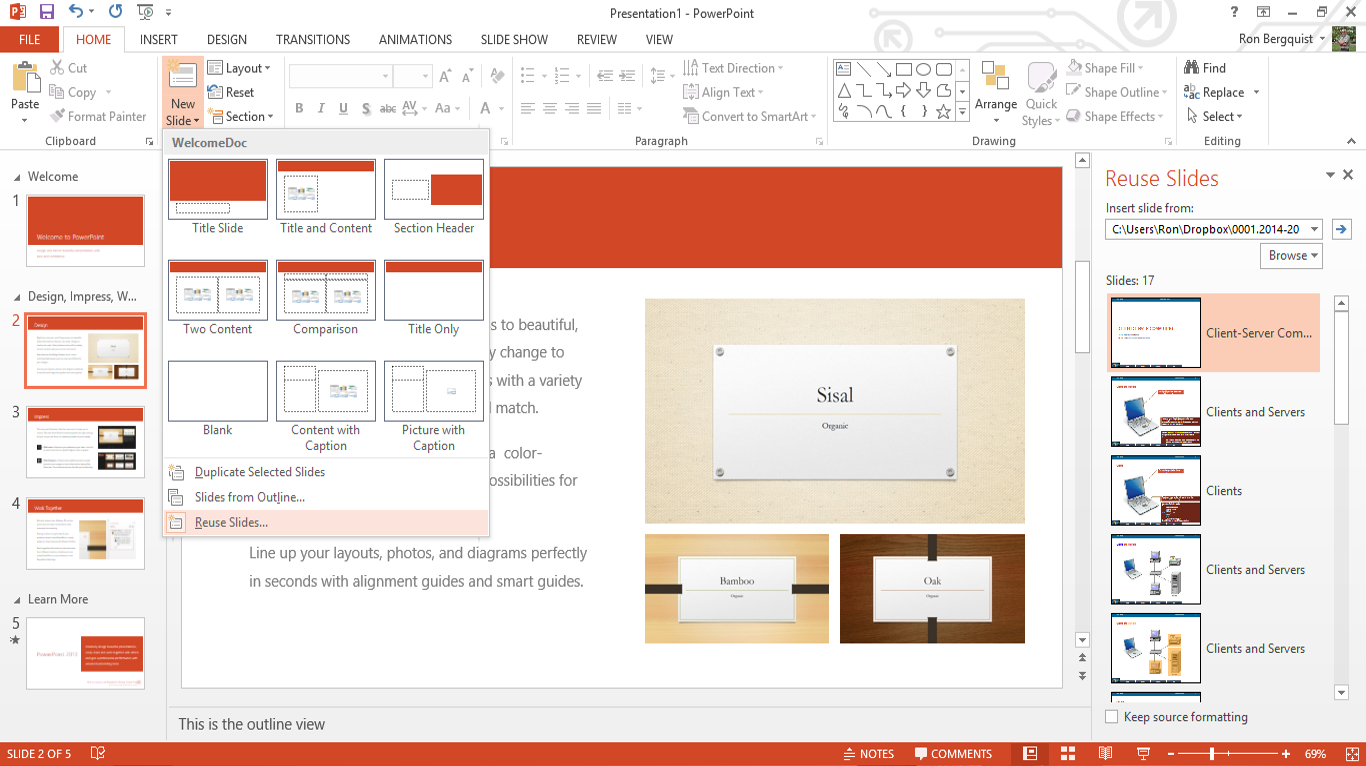Toggle the Comments pane in status bar

pos(951,754)
